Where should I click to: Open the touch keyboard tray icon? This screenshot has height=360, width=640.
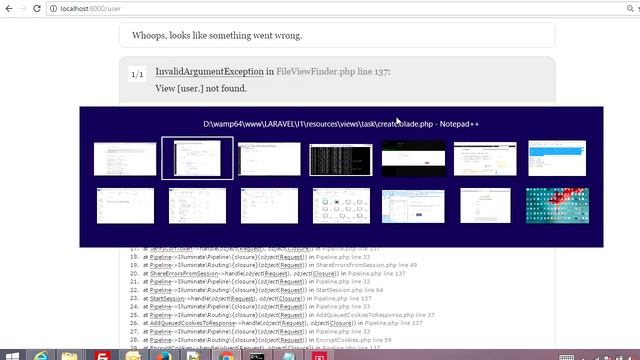pos(566,357)
